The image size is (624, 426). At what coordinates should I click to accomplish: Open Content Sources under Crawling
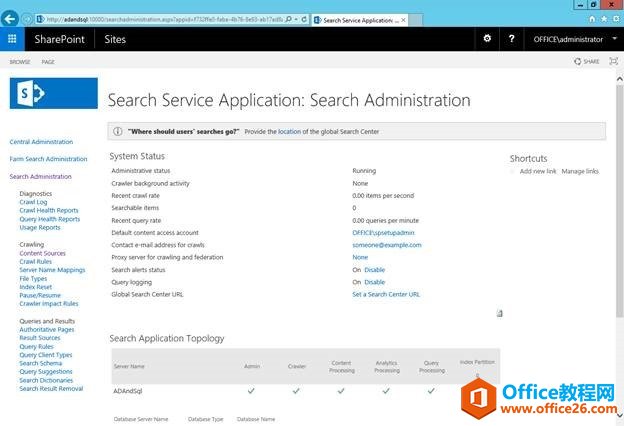(42, 253)
